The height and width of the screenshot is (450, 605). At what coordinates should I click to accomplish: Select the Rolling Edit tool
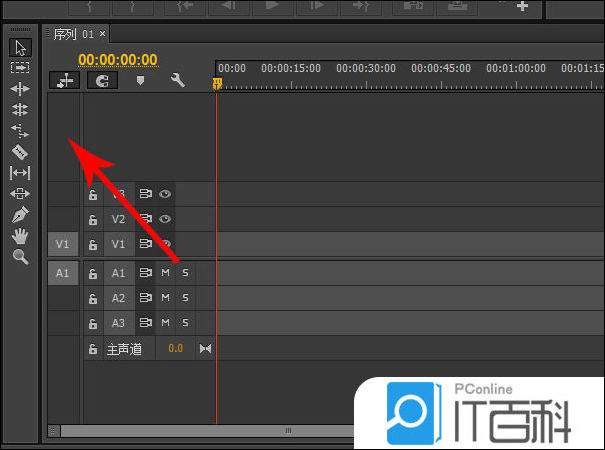pos(20,110)
